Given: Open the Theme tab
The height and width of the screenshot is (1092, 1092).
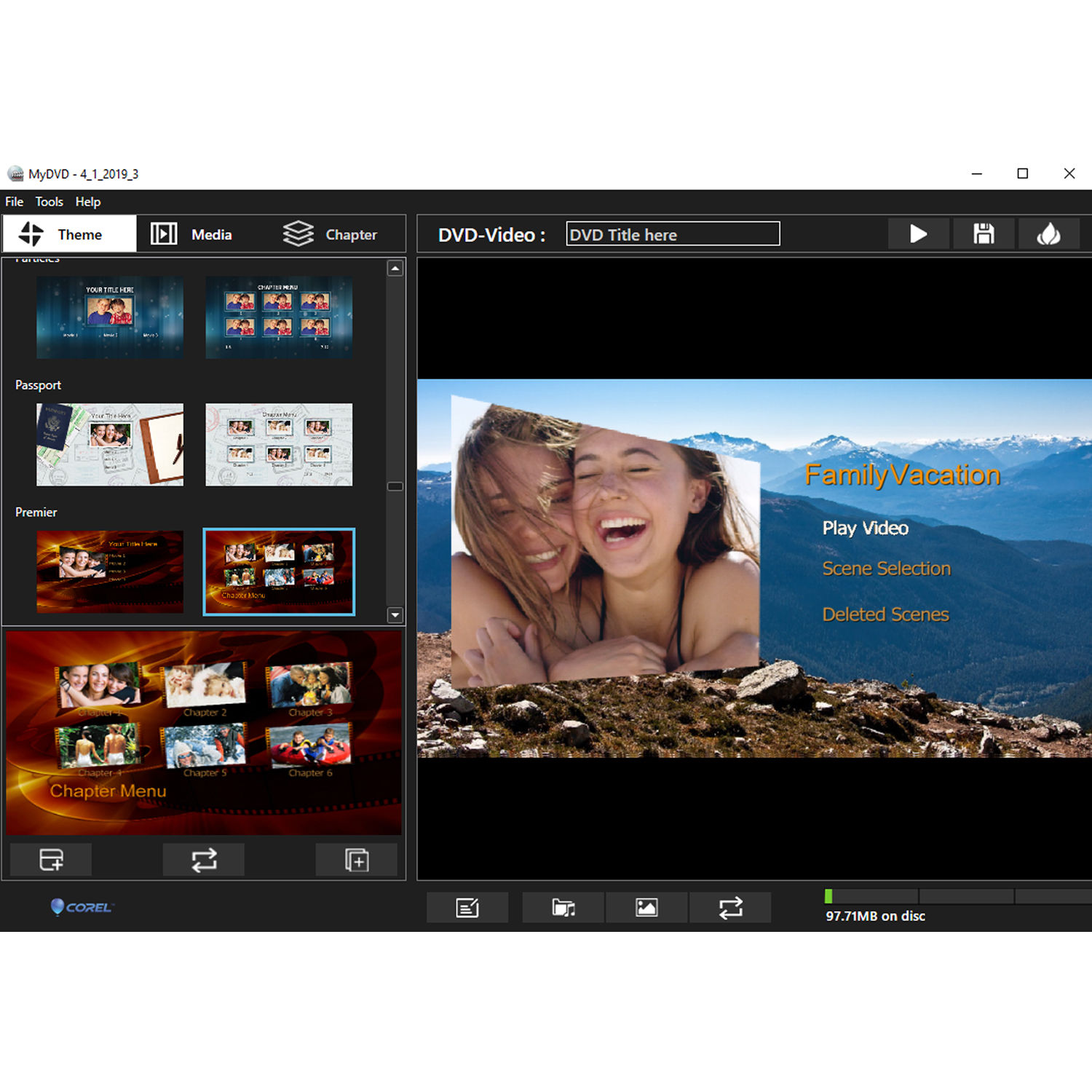Looking at the screenshot, I should tap(69, 234).
